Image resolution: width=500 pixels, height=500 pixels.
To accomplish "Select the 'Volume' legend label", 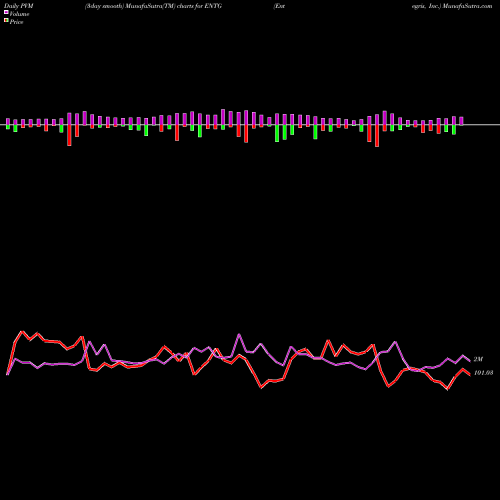I will coord(19,14).
